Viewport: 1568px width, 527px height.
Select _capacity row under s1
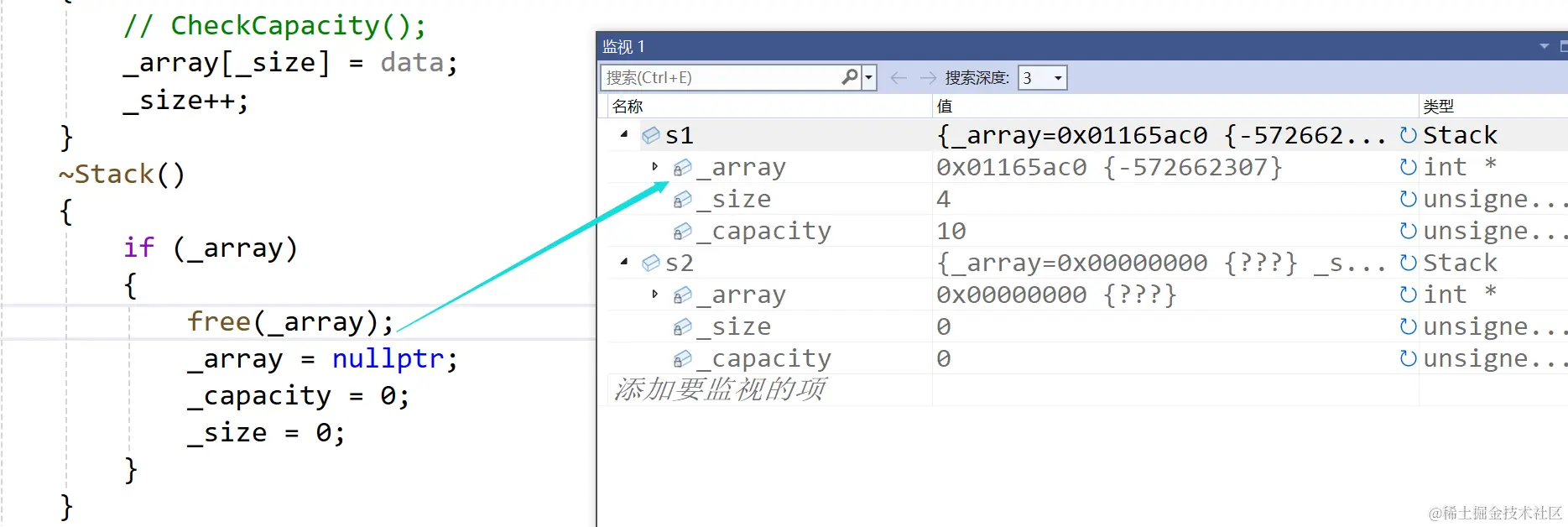[x=764, y=231]
